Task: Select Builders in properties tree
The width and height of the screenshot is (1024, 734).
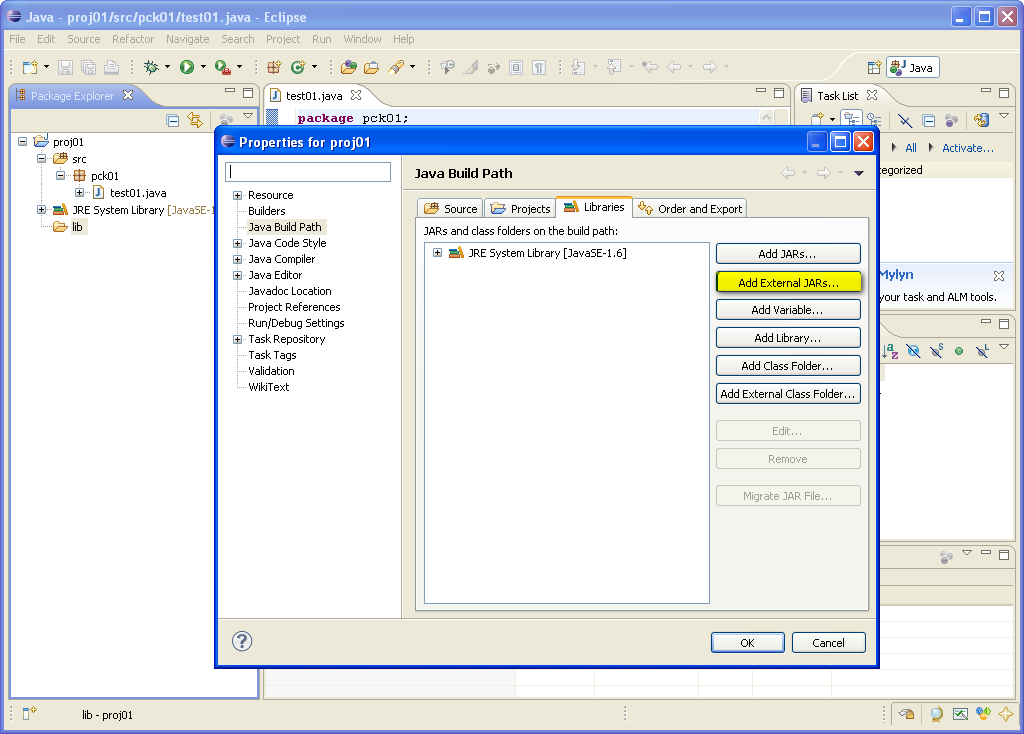Action: [266, 211]
